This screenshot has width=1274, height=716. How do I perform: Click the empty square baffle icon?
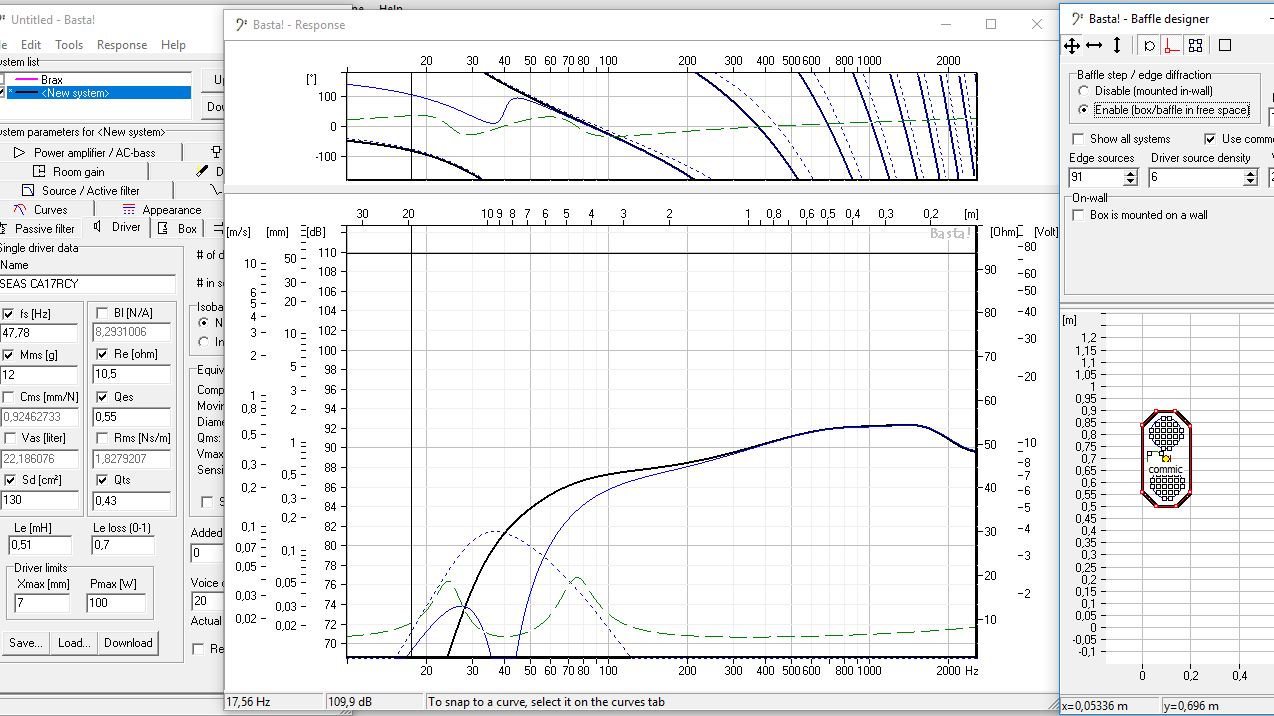[1225, 45]
